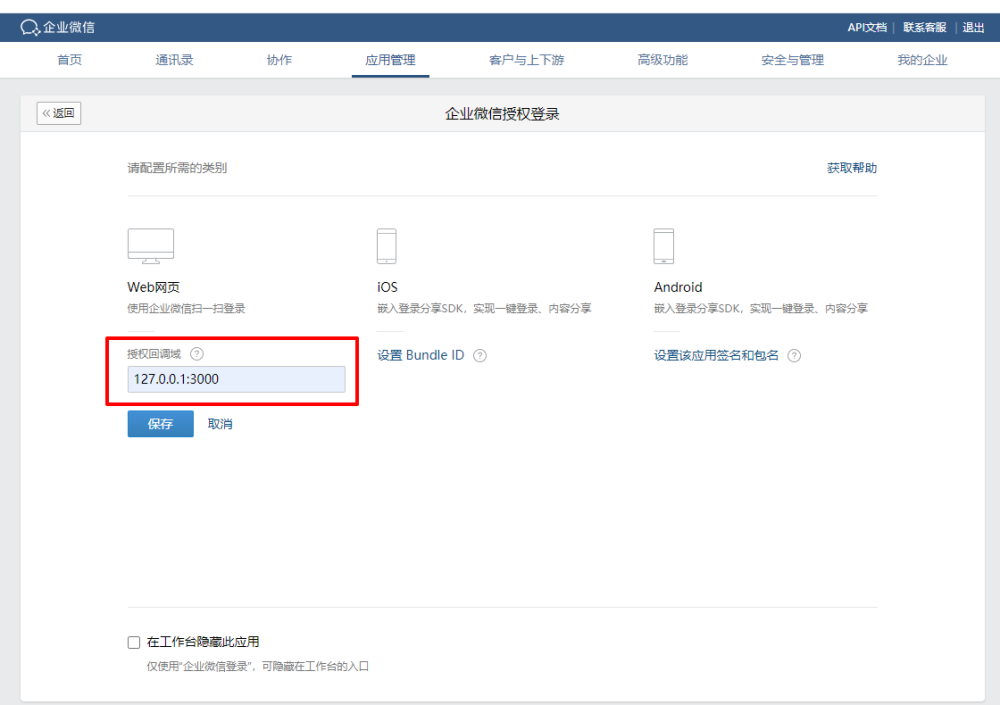
Task: Open API文档 link
Action: pos(867,27)
